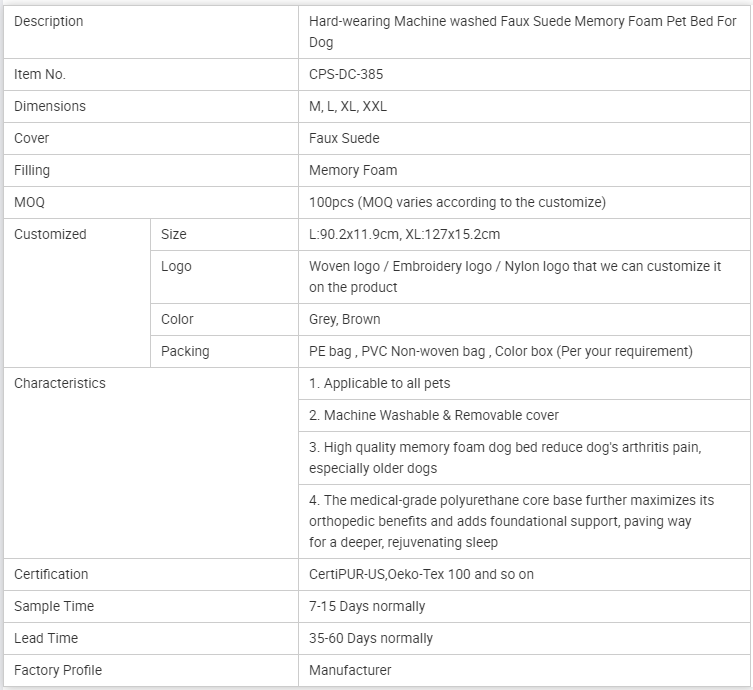Click the Logo sub-label cell
The width and height of the screenshot is (753, 690).
pos(176,266)
